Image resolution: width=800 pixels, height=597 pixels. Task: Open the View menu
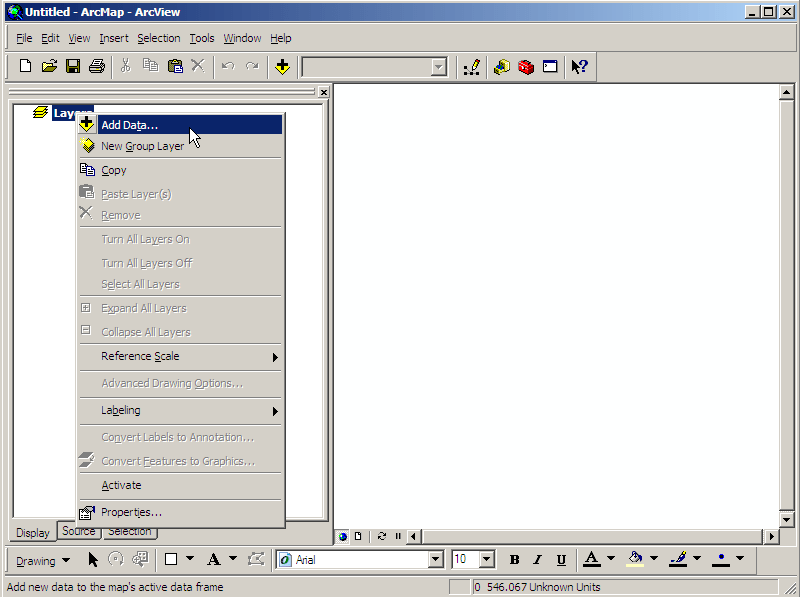point(79,38)
